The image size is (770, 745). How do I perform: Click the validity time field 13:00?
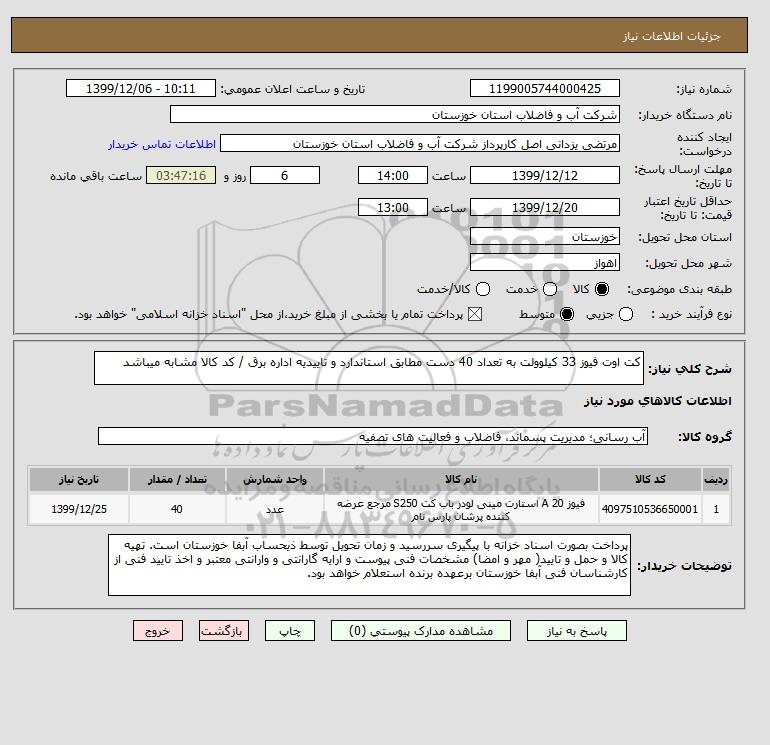(392, 207)
